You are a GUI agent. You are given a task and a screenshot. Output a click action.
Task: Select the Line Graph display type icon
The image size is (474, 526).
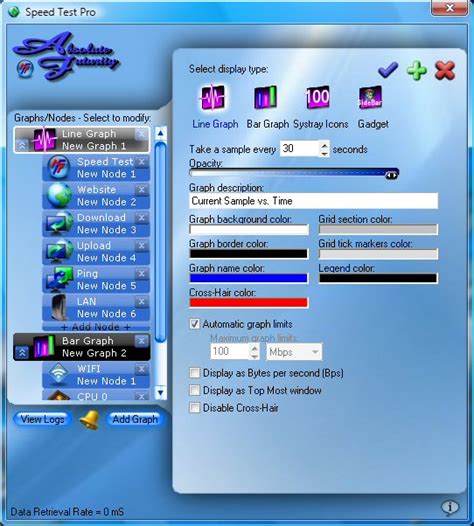(213, 98)
